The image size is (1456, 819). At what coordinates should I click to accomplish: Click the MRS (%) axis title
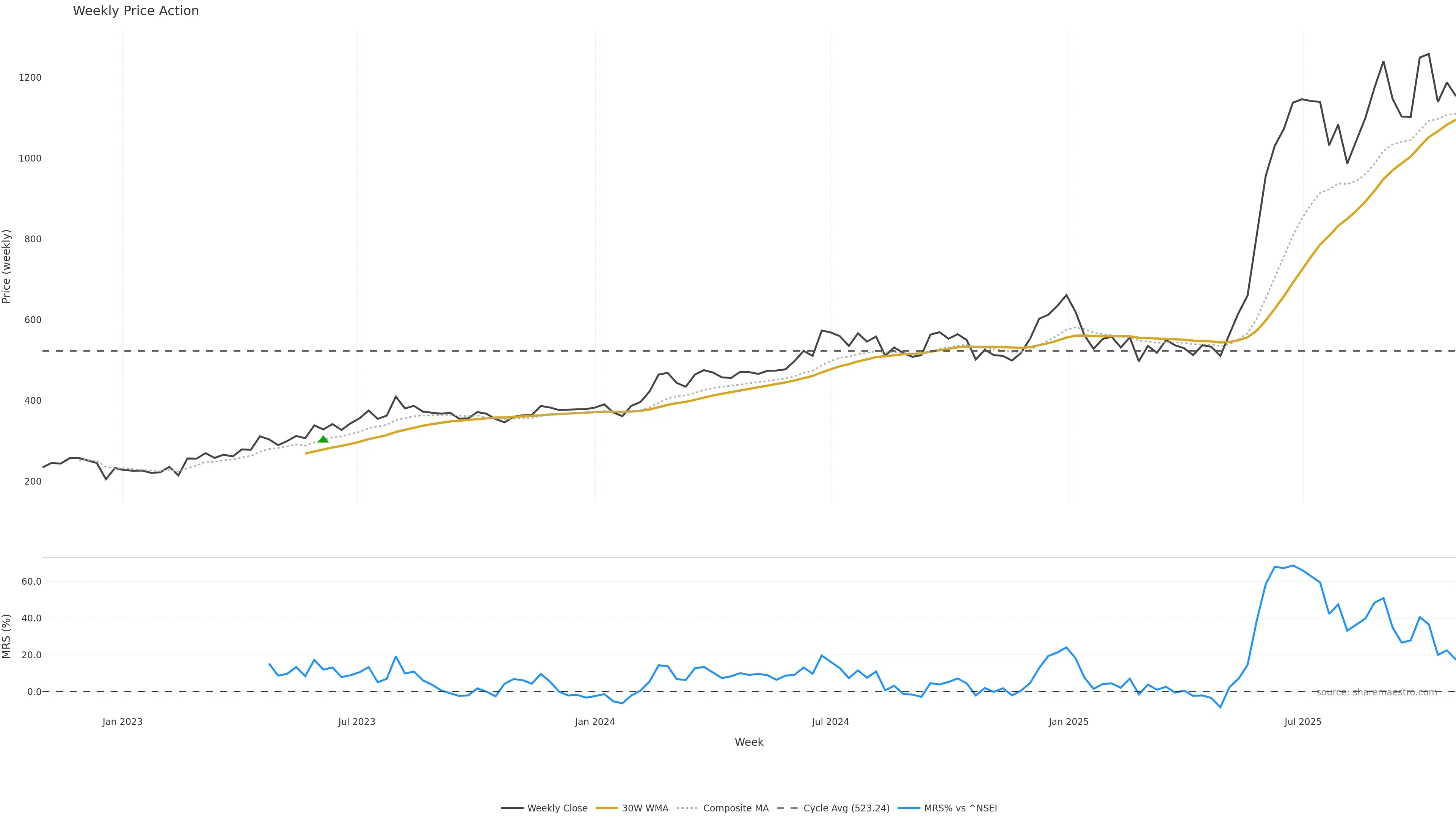(7, 636)
